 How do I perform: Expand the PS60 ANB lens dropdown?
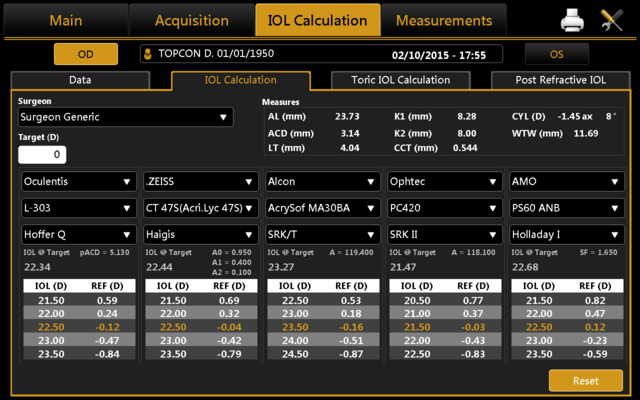[x=567, y=208]
